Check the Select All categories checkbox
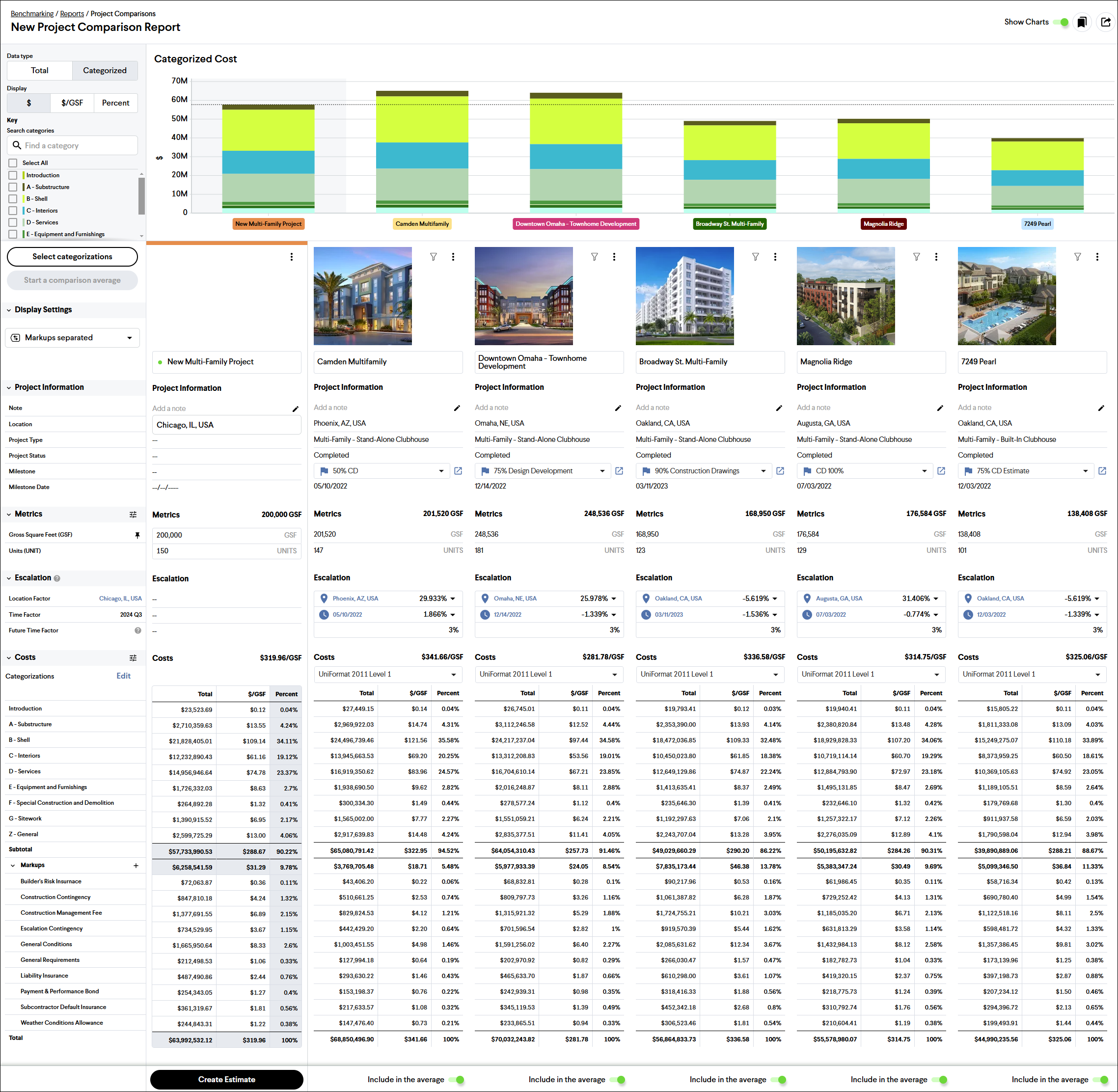 [x=13, y=163]
